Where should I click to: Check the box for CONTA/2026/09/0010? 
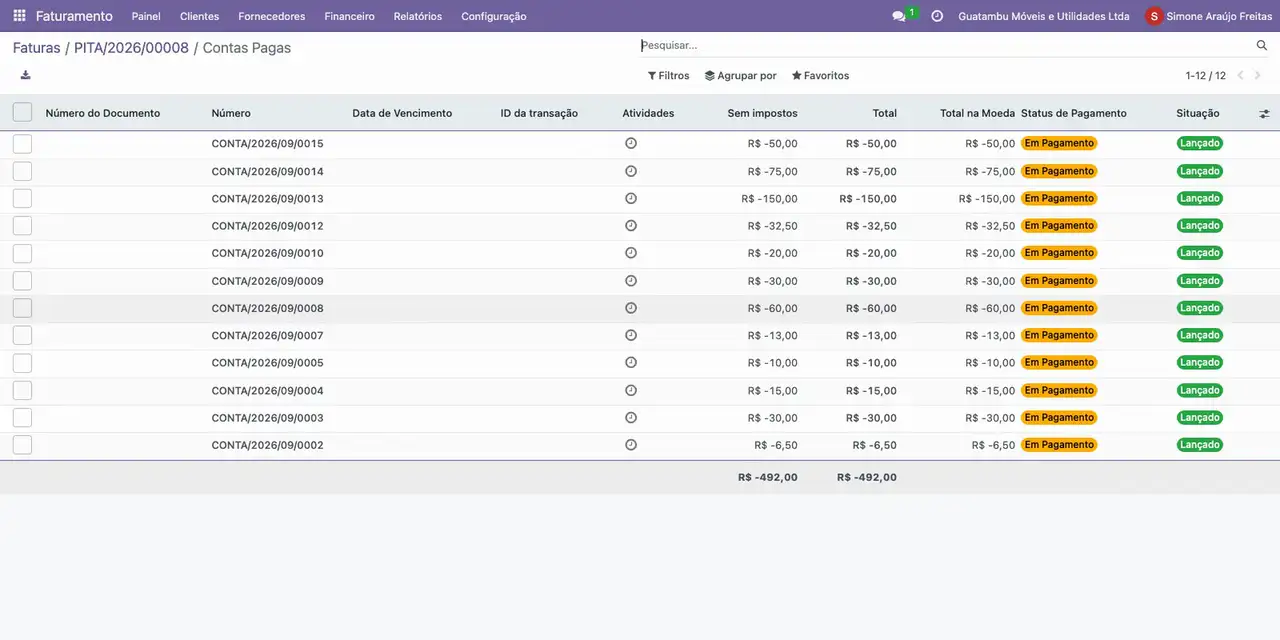(22, 253)
